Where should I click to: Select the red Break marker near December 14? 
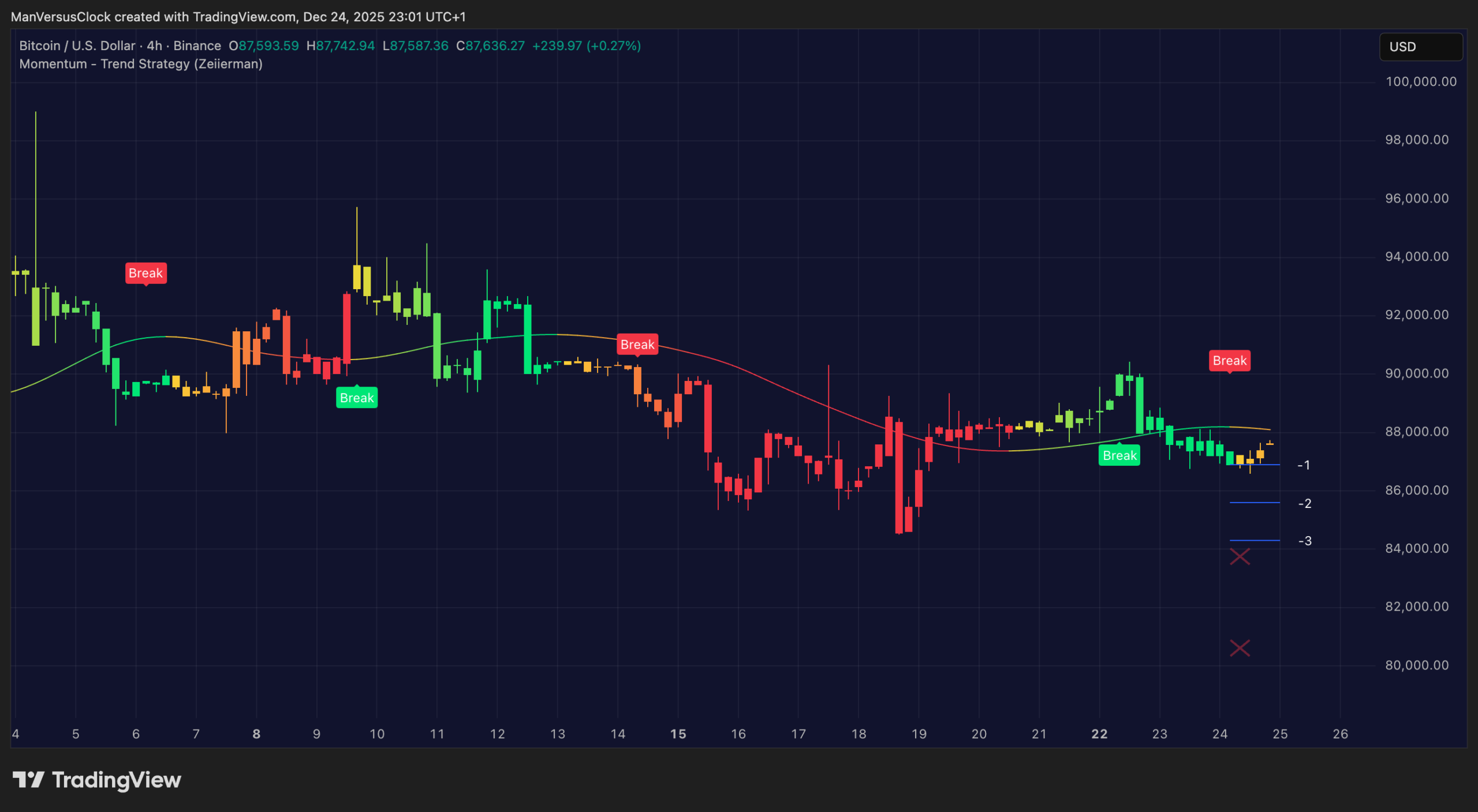point(637,345)
